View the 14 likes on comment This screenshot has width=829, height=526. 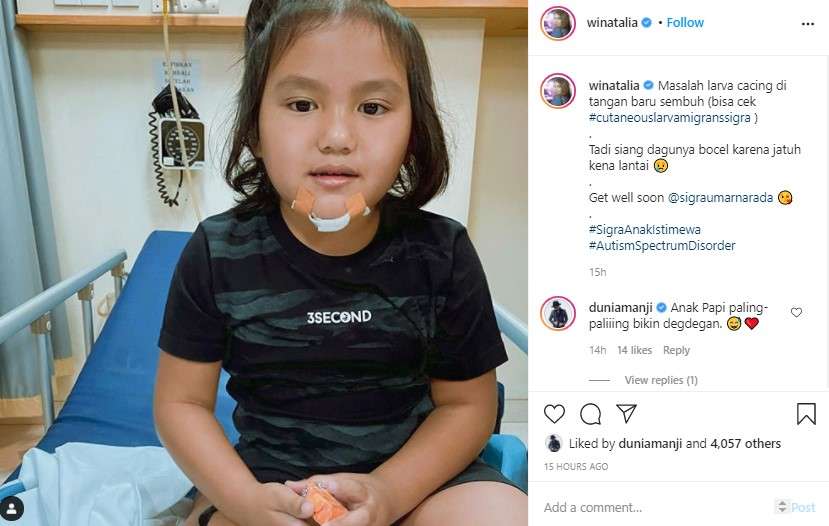[634, 350]
